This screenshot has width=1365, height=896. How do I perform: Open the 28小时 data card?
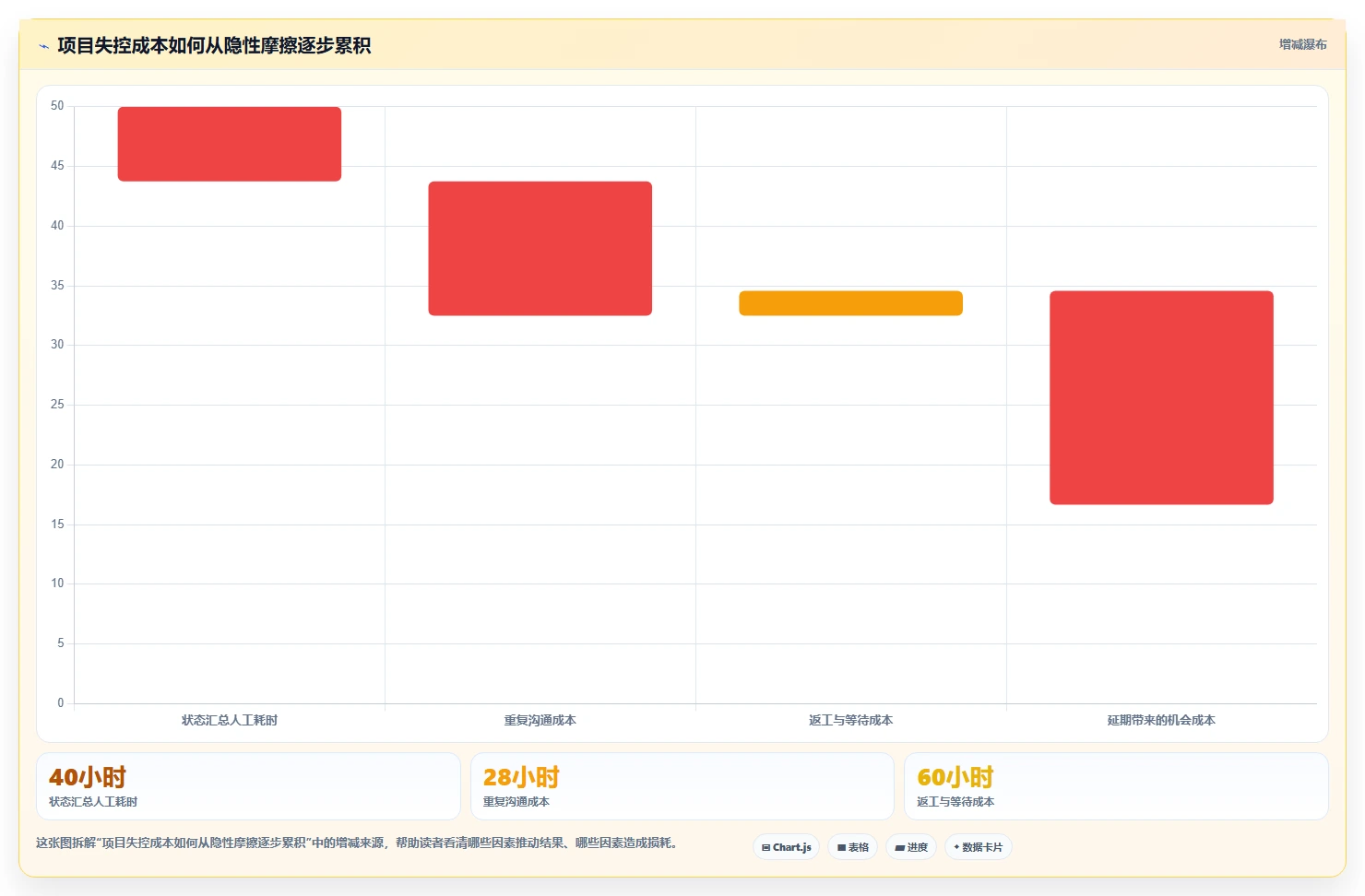click(x=682, y=786)
